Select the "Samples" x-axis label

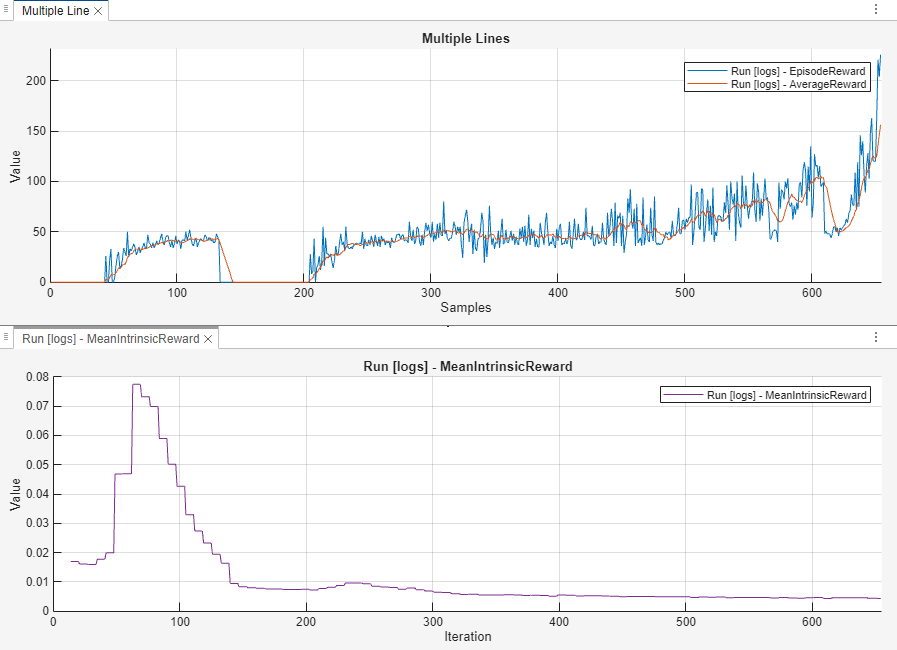click(x=465, y=308)
